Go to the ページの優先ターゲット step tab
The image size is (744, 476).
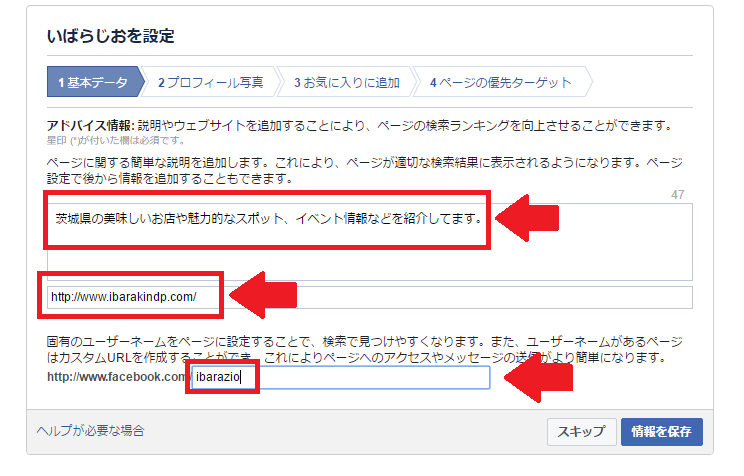point(501,82)
